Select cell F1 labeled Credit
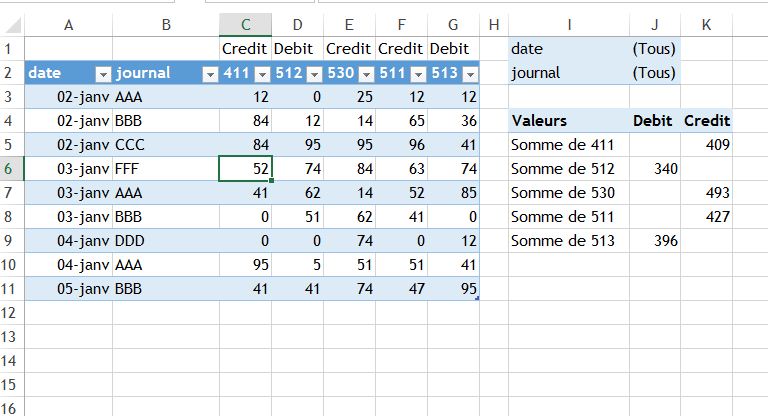Viewport: 768px width, 416px height. (x=401, y=49)
